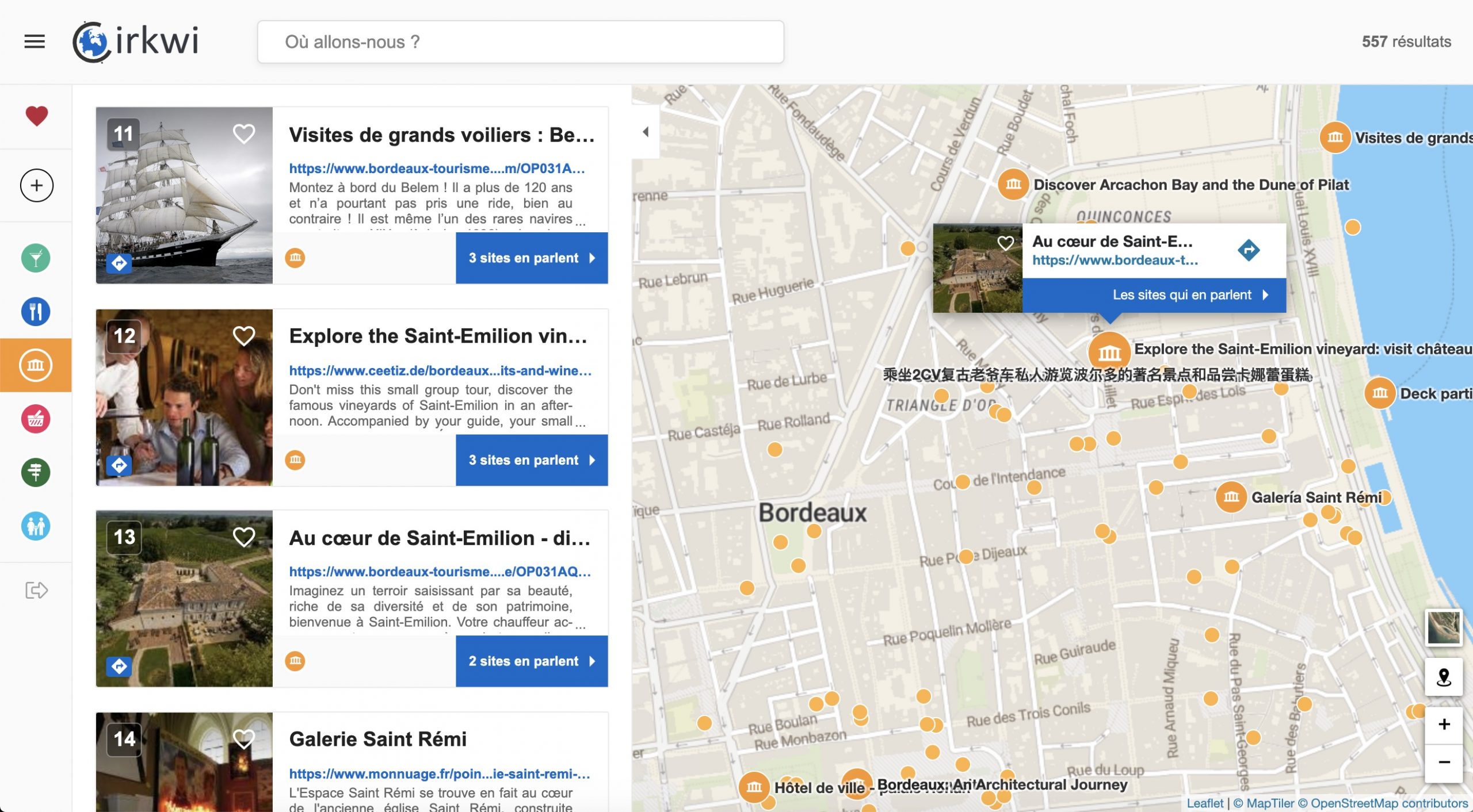Click museum badge on grands voiliers card

pos(295,258)
